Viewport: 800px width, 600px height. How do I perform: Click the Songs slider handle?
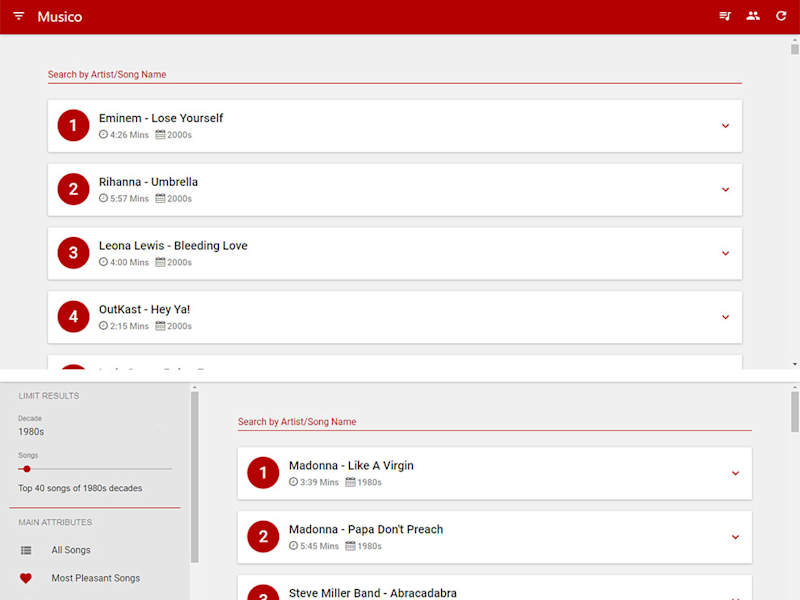pyautogui.click(x=27, y=469)
